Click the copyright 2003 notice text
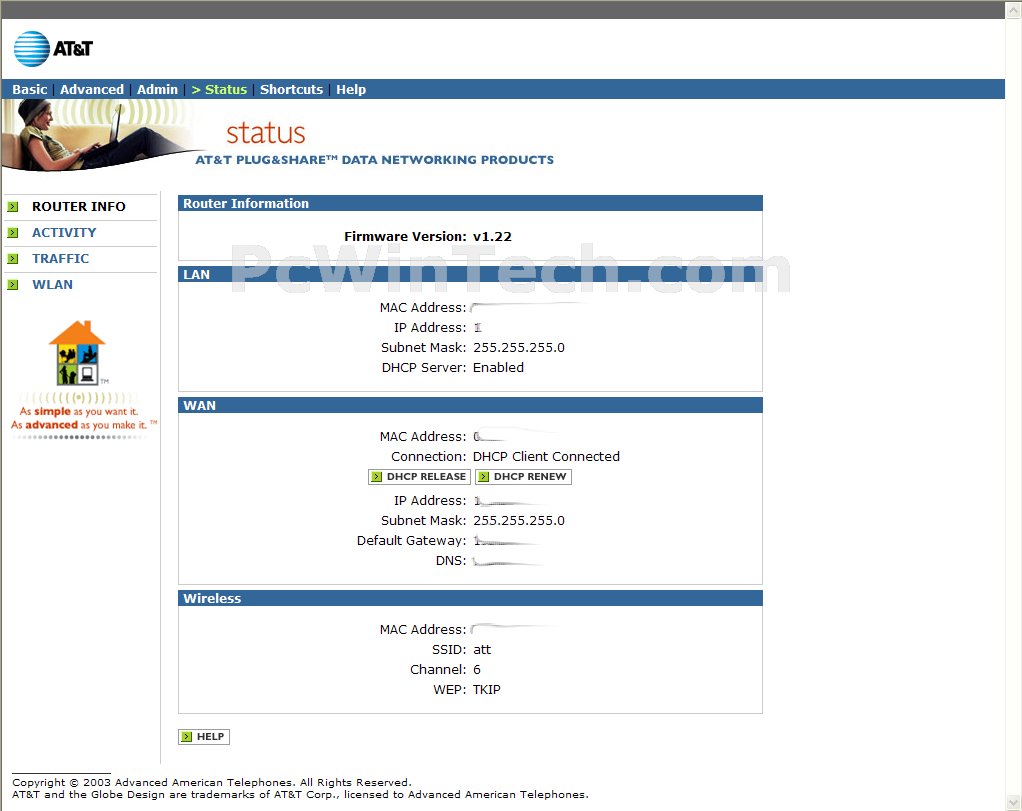 [x=212, y=782]
